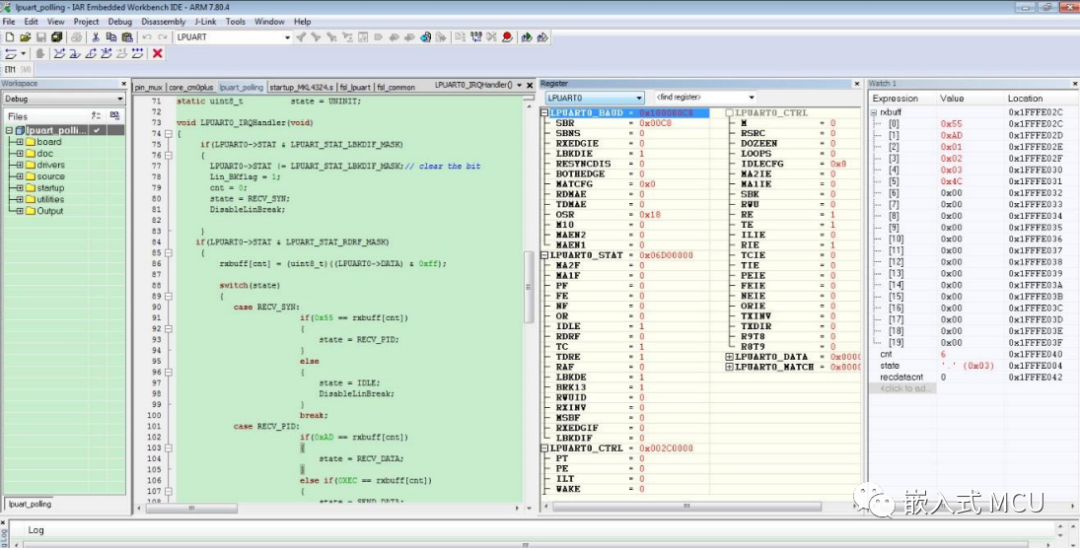The image size is (1080, 550).
Task: Click the Paste clipboard icon
Action: 127,37
